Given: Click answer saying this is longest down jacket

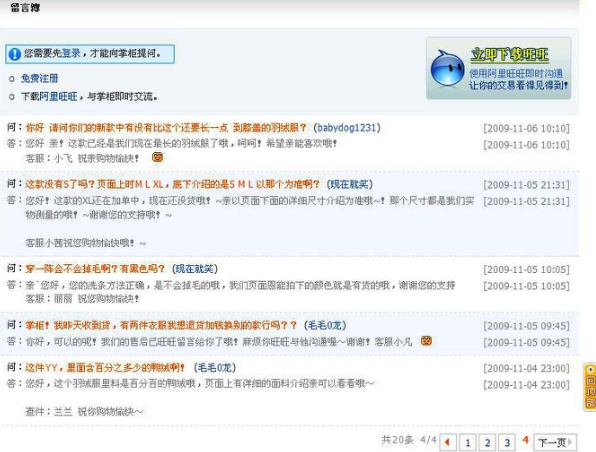Looking at the screenshot, I should pos(181,144).
